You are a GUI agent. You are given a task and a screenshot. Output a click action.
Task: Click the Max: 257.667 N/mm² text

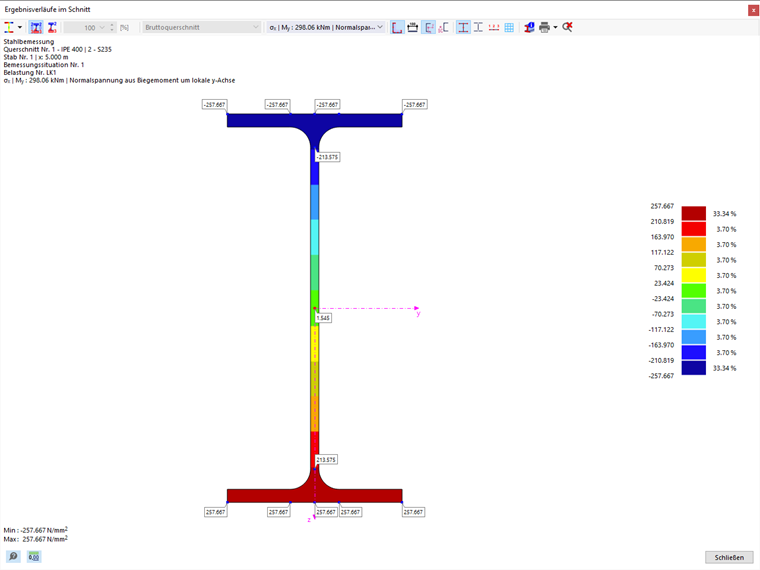click(35, 539)
